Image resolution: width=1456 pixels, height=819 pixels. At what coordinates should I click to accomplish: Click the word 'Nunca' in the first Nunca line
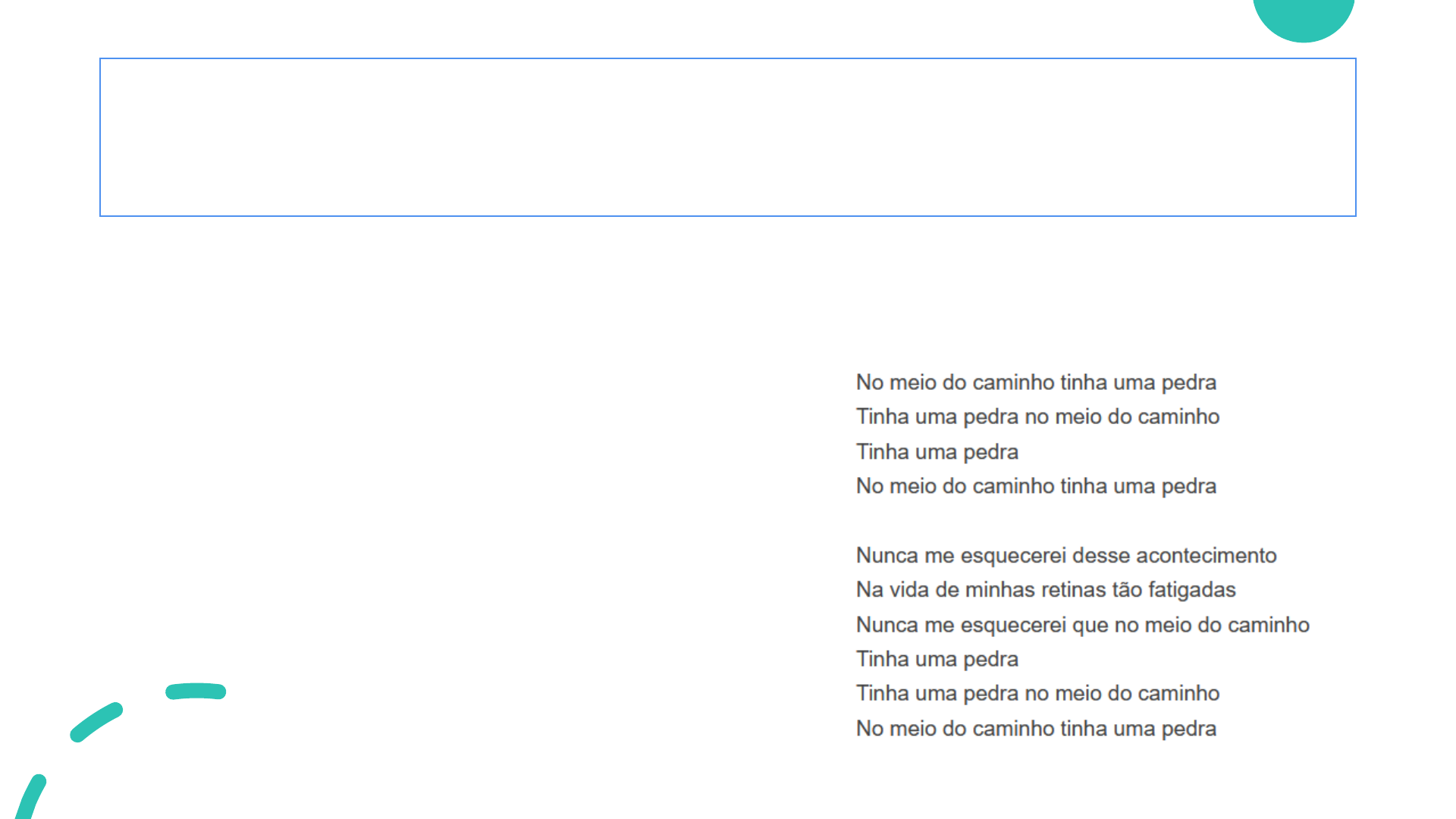(886, 555)
